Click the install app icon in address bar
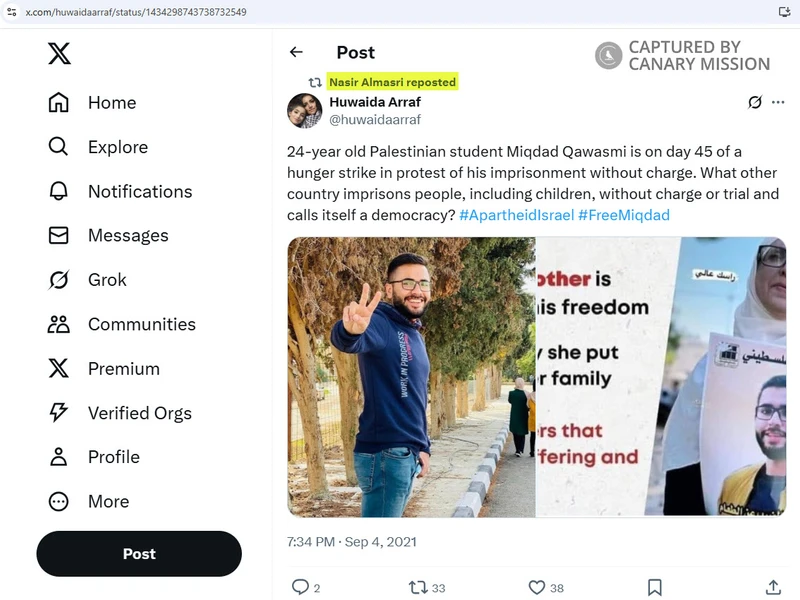 [785, 12]
